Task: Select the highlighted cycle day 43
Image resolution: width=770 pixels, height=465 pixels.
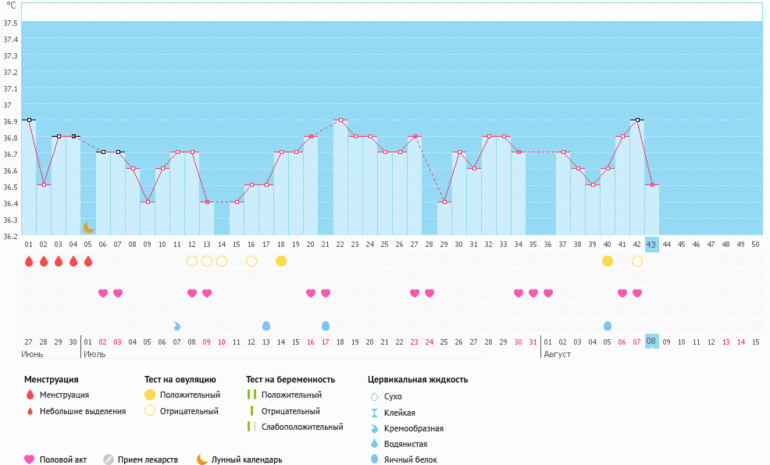Action: (x=651, y=244)
